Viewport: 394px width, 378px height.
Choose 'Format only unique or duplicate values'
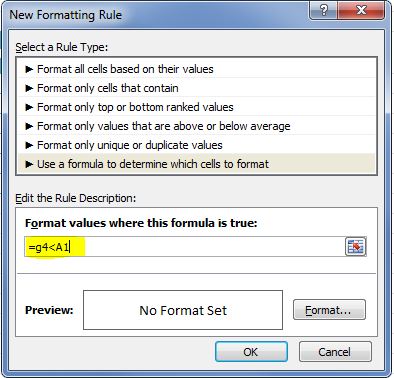click(x=197, y=145)
